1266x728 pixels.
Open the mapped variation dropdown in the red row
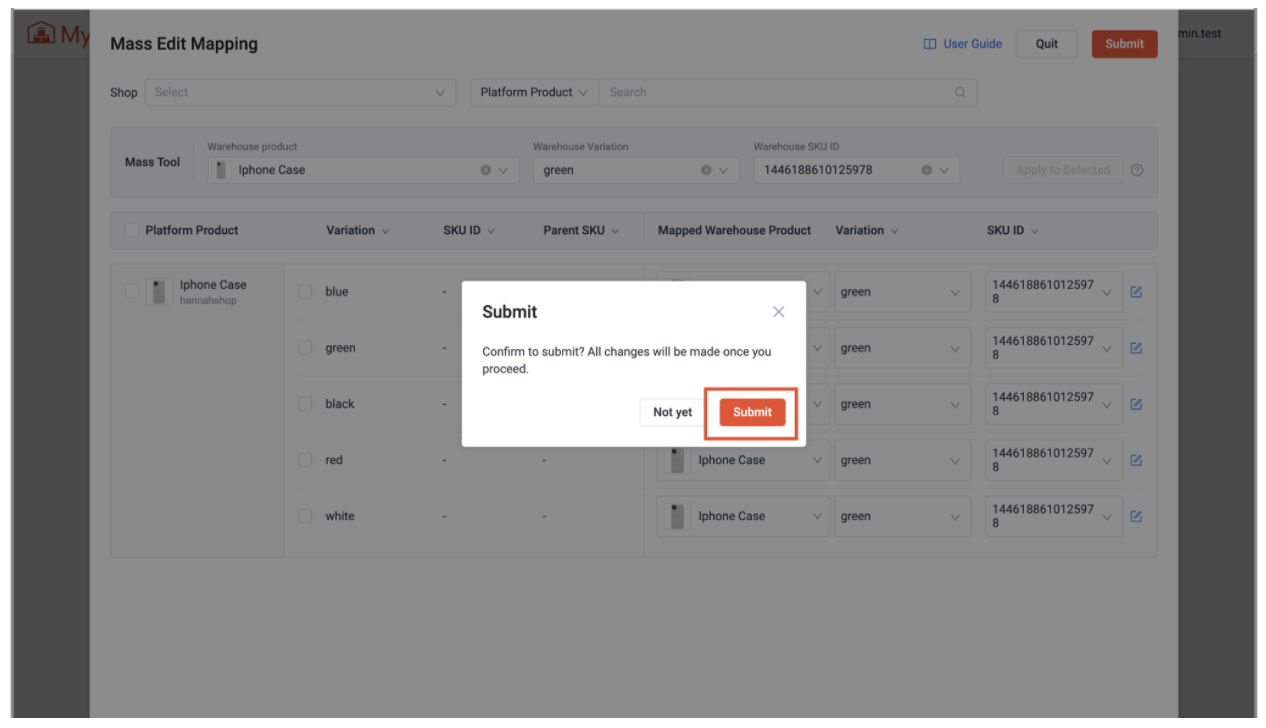[x=902, y=460]
